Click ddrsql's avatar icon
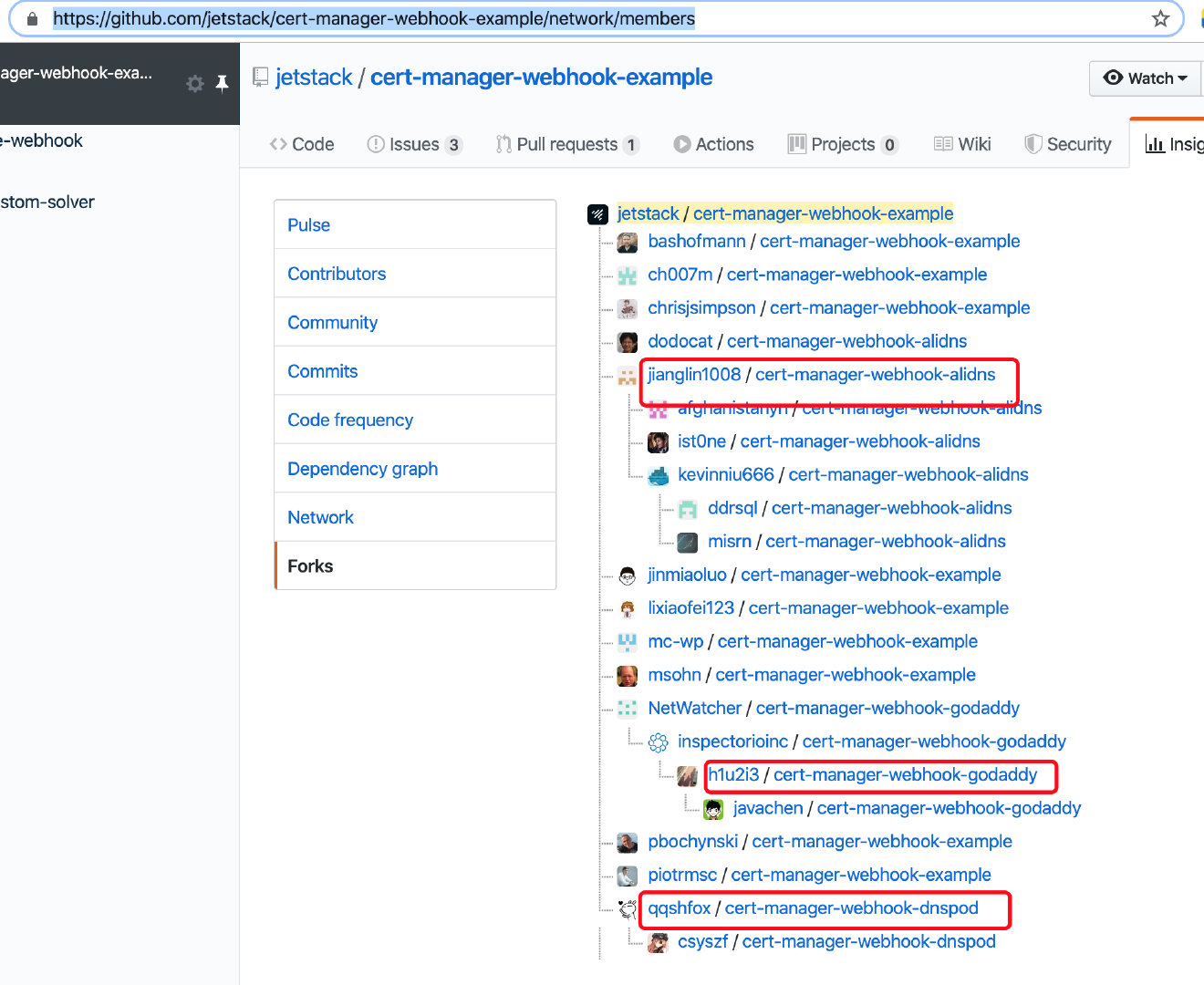This screenshot has height=985, width=1204. pyautogui.click(x=688, y=509)
